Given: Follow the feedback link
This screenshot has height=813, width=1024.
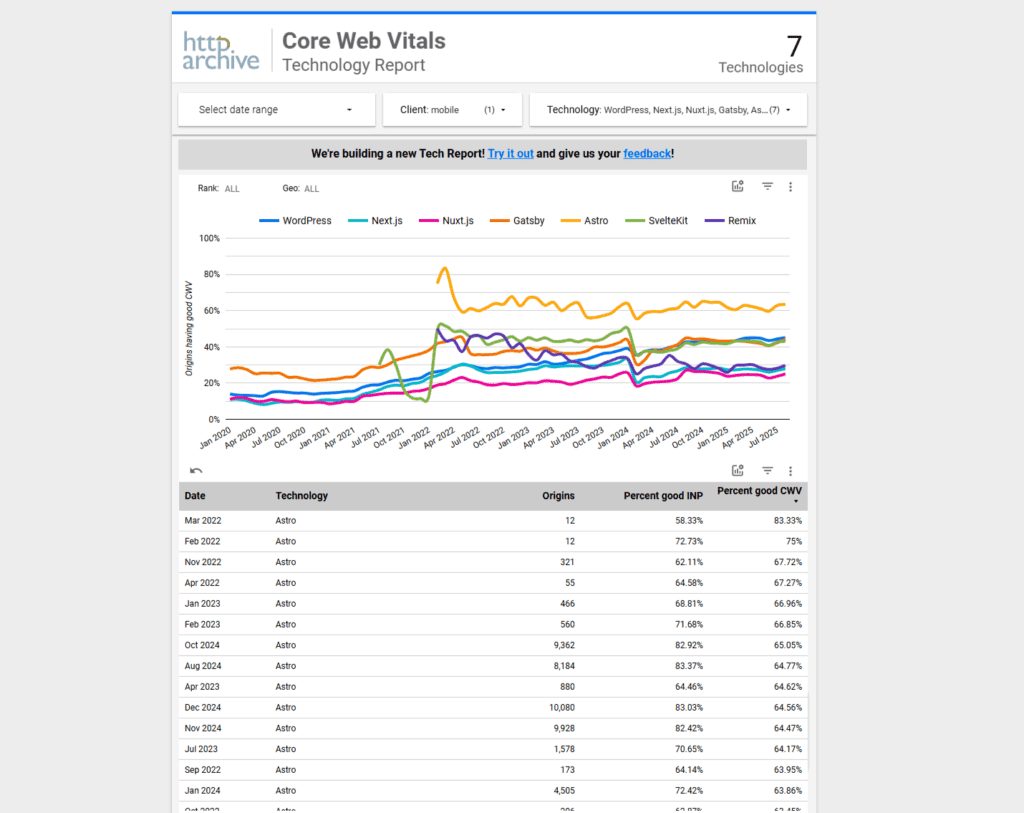Looking at the screenshot, I should (647, 153).
